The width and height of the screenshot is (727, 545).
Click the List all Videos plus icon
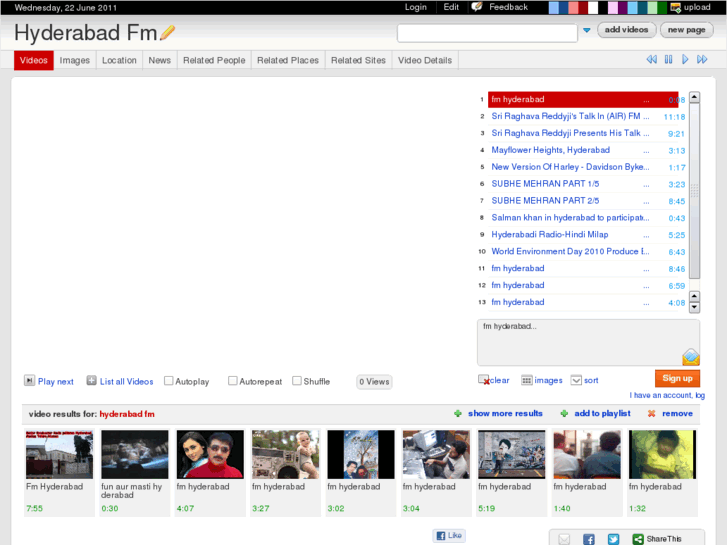click(91, 381)
